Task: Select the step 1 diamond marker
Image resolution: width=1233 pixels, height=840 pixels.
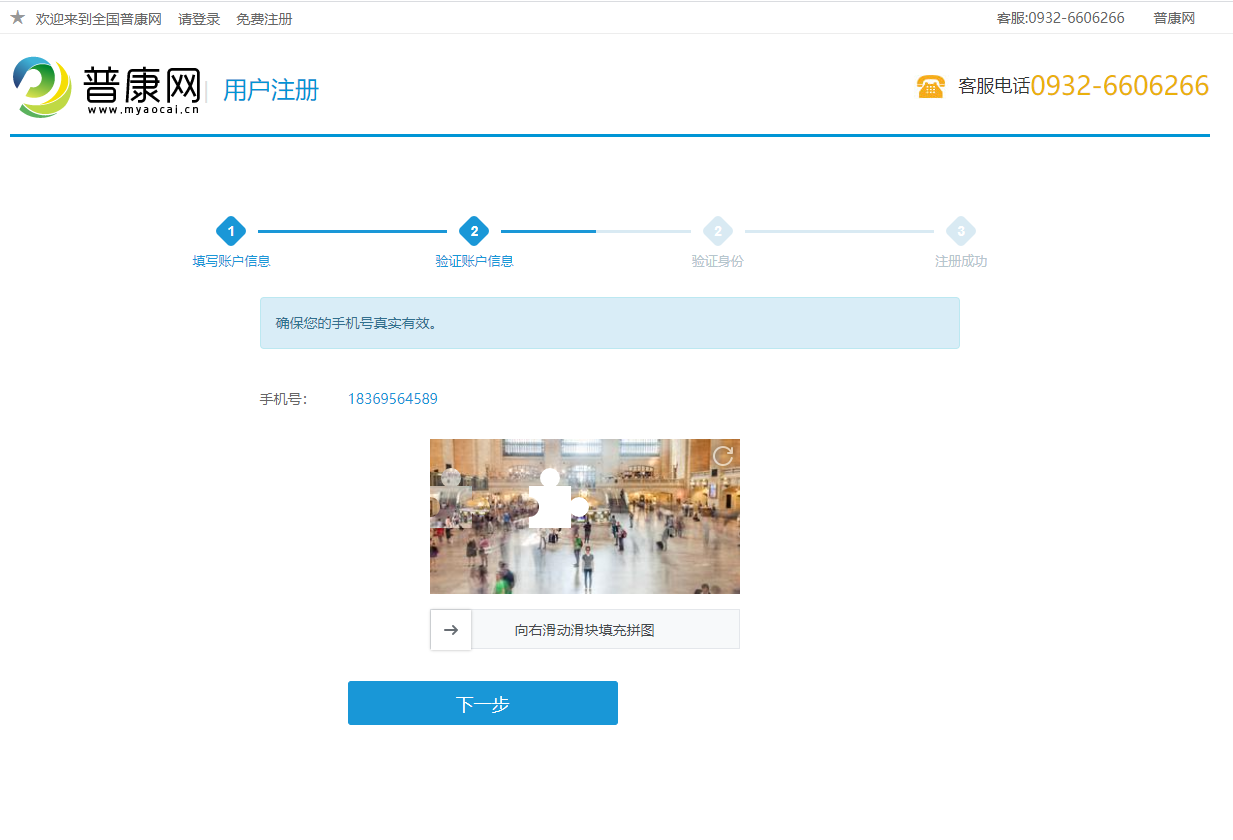Action: tap(231, 232)
